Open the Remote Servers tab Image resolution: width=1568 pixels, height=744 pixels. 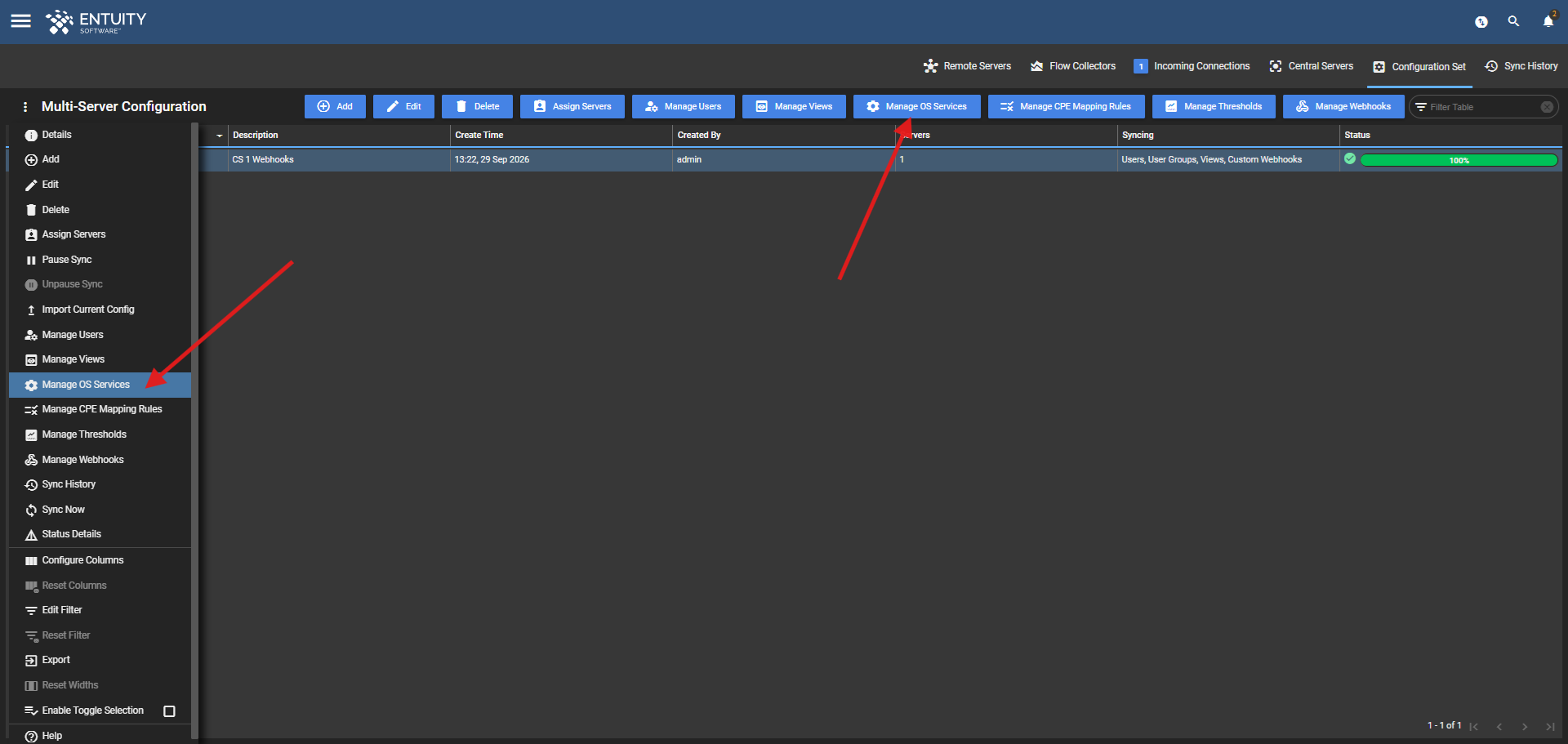click(x=967, y=66)
